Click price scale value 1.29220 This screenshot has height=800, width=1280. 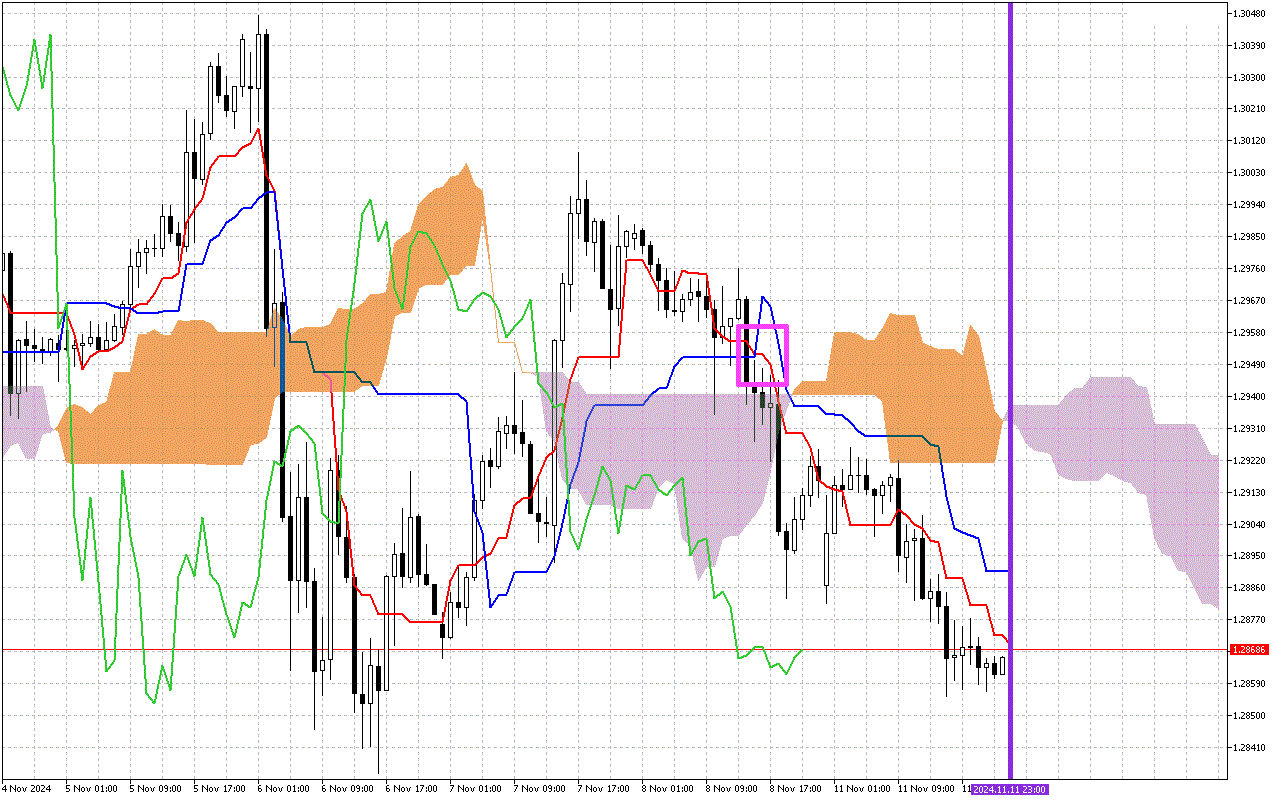point(1248,461)
